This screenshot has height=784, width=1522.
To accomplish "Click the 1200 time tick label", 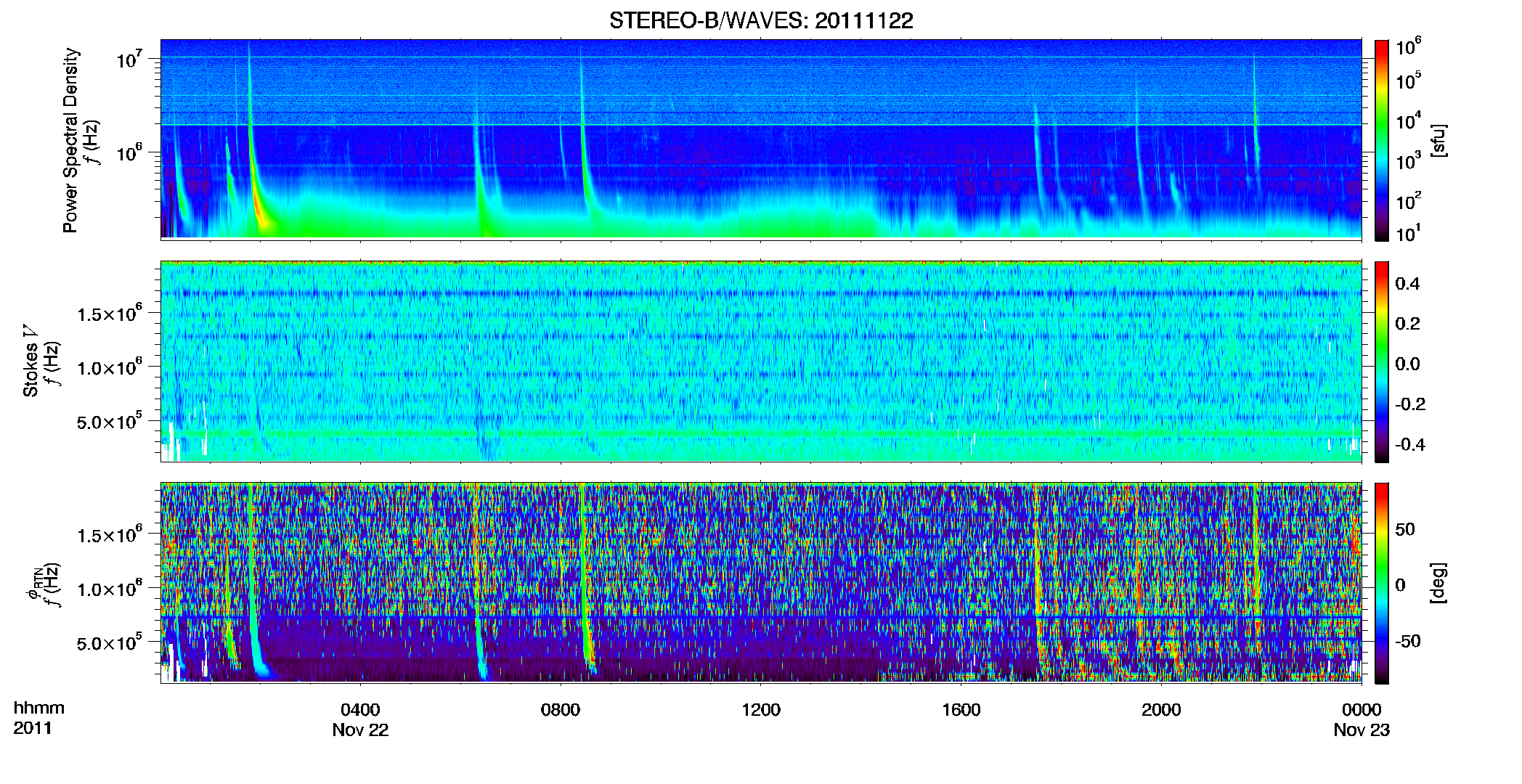I will point(761,710).
